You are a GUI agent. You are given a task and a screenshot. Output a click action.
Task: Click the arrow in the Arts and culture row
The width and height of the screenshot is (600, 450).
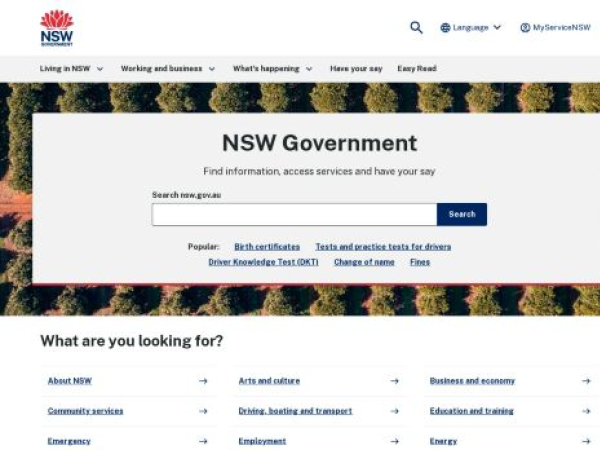[x=395, y=381]
